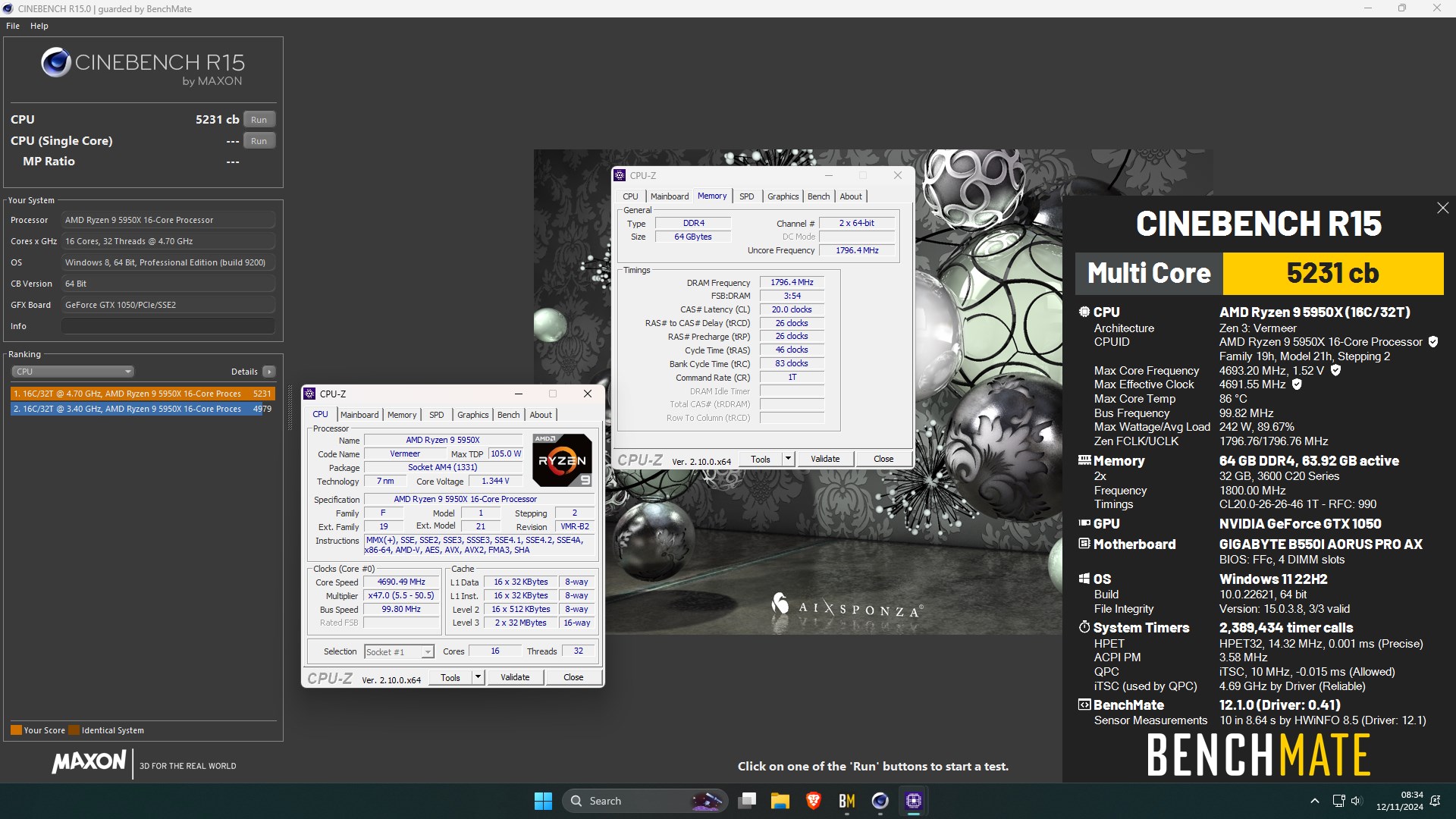Image resolution: width=1456 pixels, height=819 pixels.
Task: Open the Windows Start menu
Action: pyautogui.click(x=543, y=801)
